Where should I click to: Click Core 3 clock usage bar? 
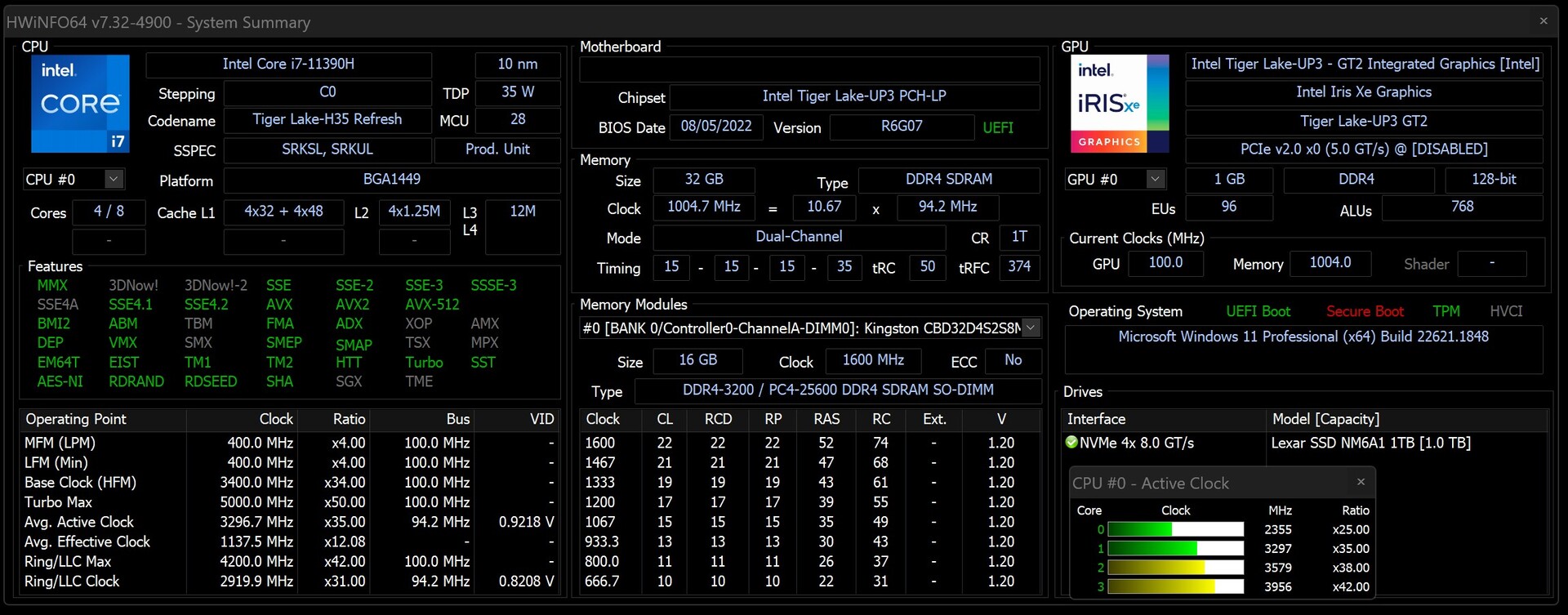1175,586
